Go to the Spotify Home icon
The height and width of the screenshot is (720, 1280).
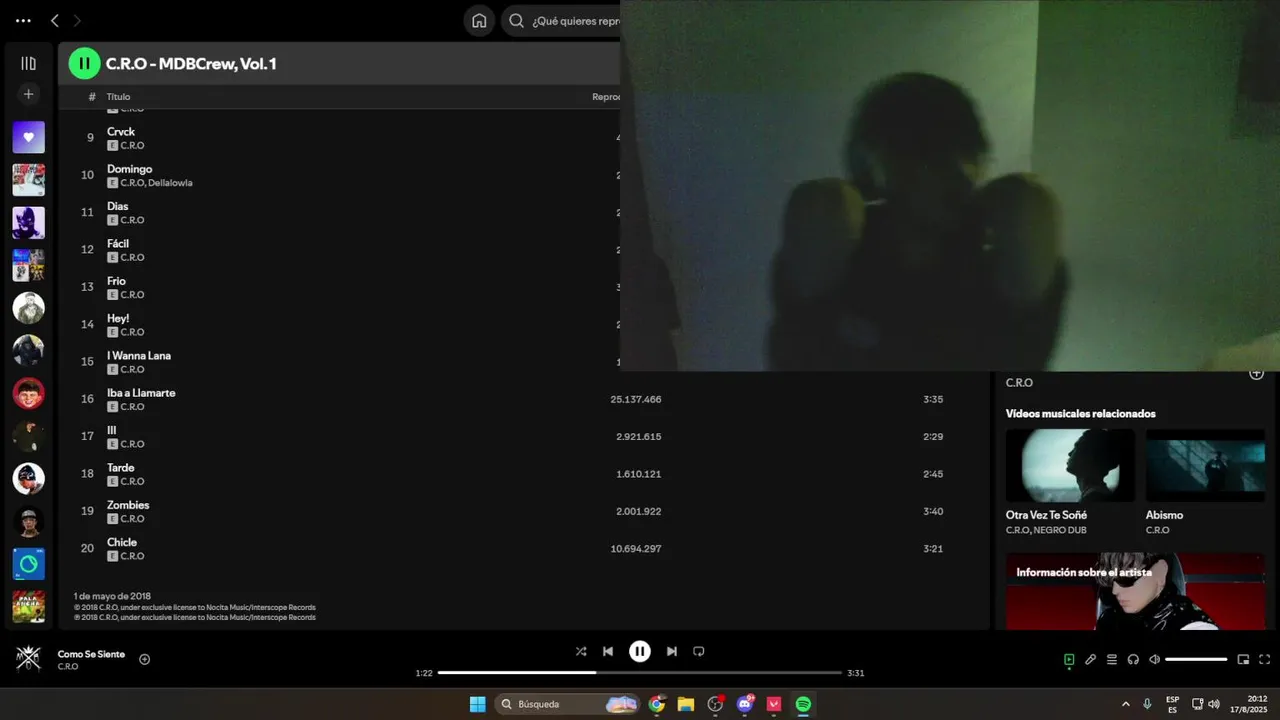click(x=479, y=21)
